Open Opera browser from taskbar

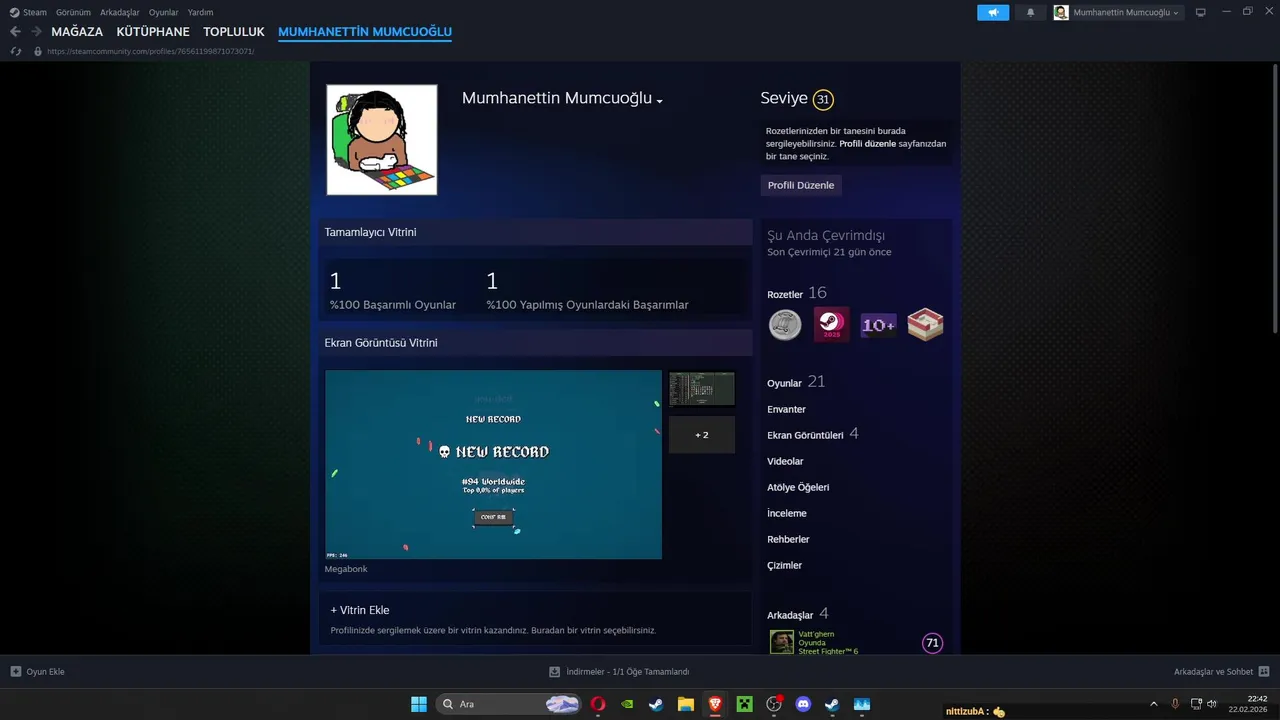pyautogui.click(x=598, y=704)
